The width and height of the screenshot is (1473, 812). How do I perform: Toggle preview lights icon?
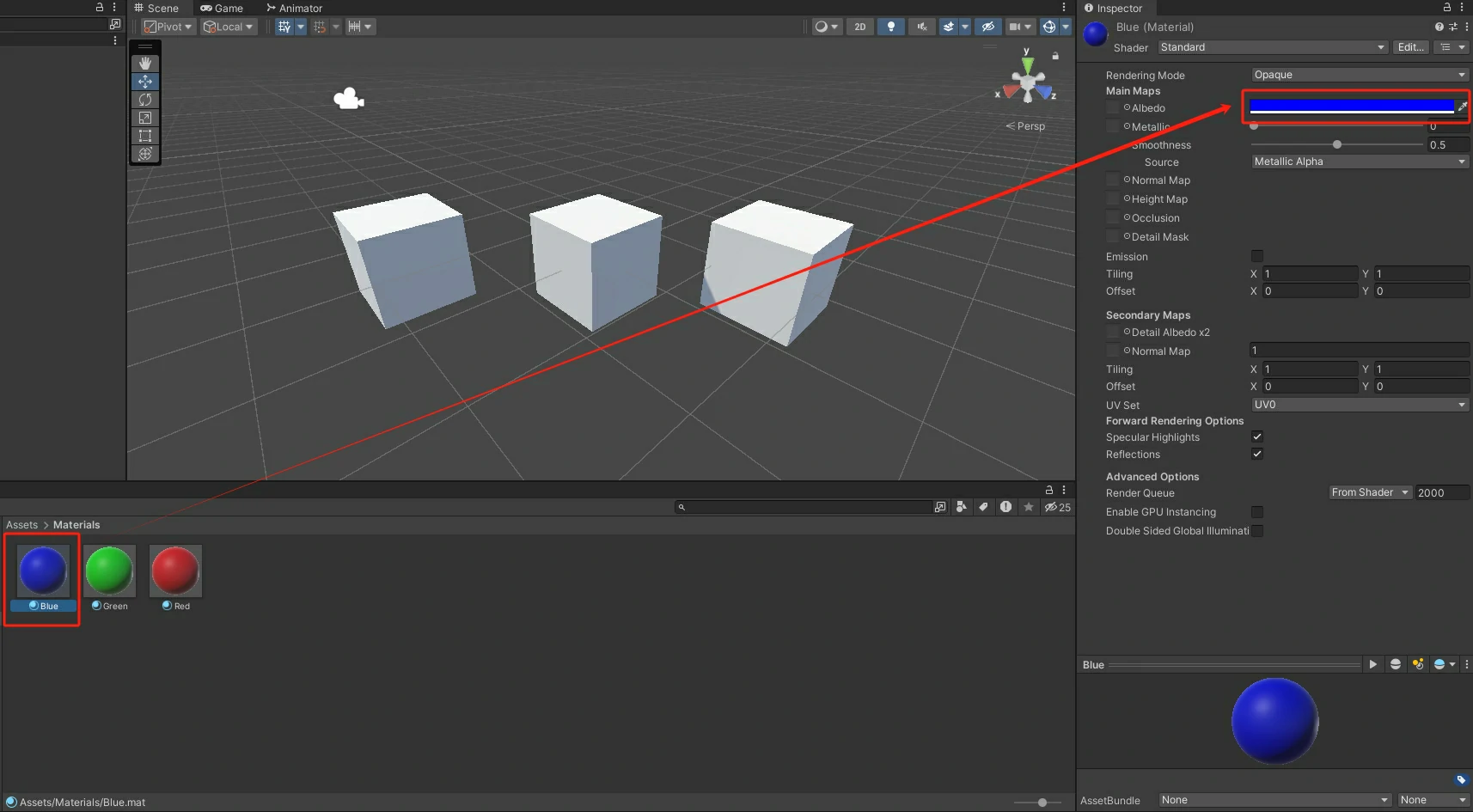click(1418, 664)
